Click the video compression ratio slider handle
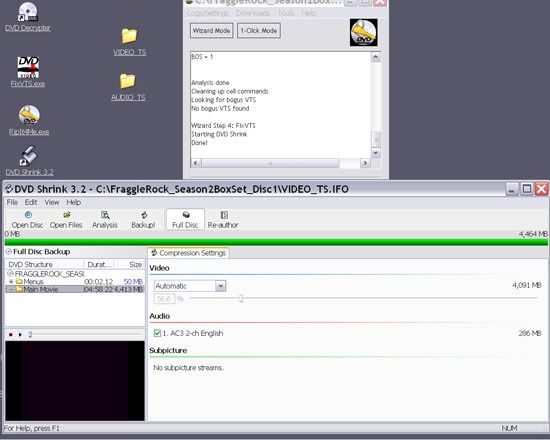The height and width of the screenshot is (440, 550). [x=241, y=299]
